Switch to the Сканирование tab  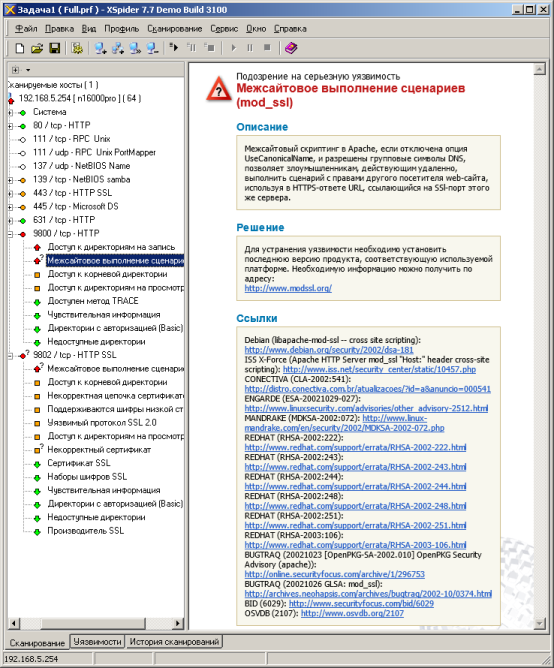[x=37, y=642]
